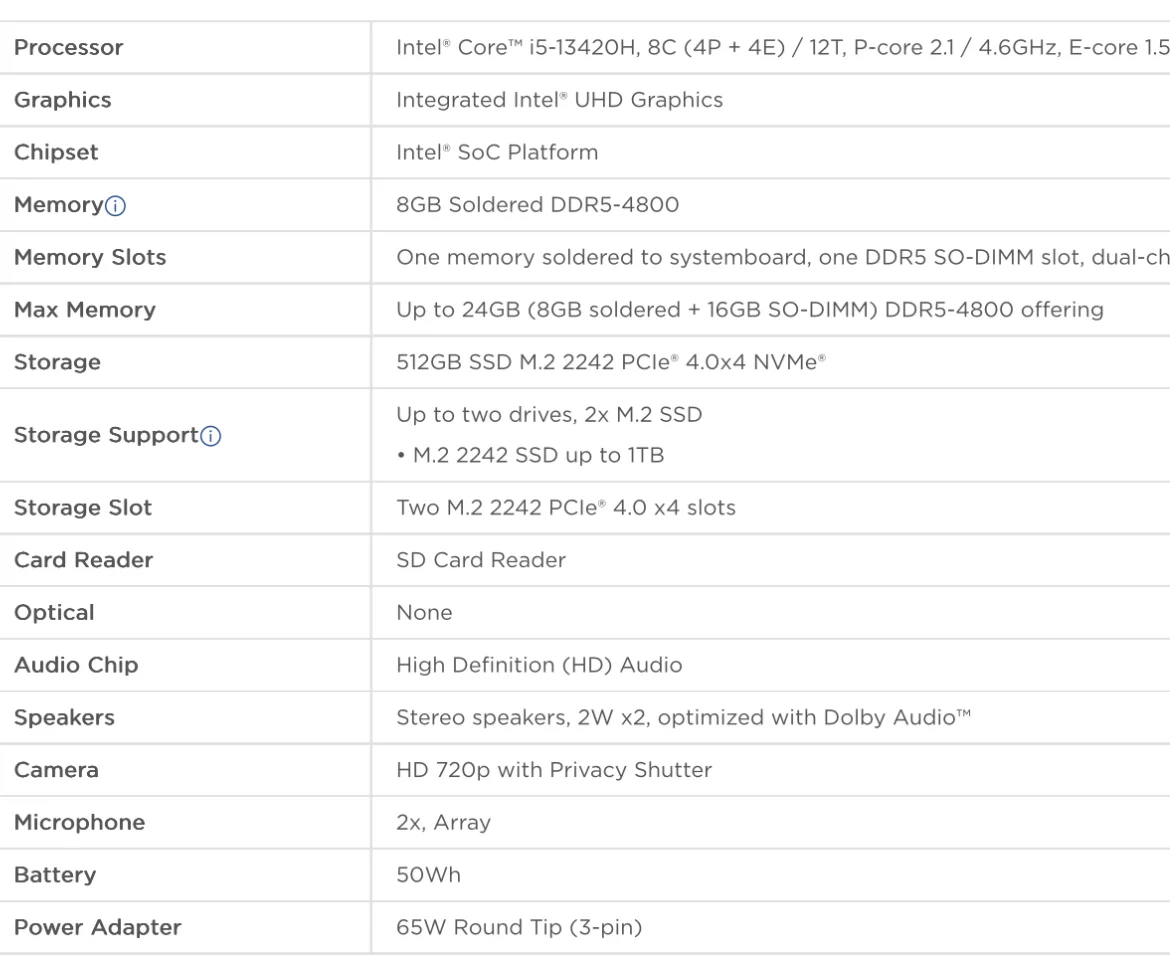Click the 8GB Soldered DDR5-4800 value

pyautogui.click(x=537, y=205)
